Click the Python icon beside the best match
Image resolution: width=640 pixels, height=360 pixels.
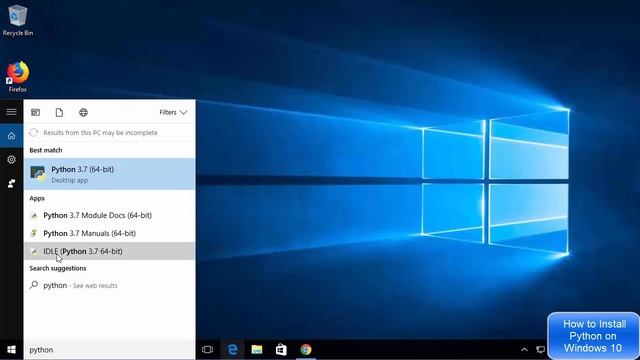click(38, 173)
